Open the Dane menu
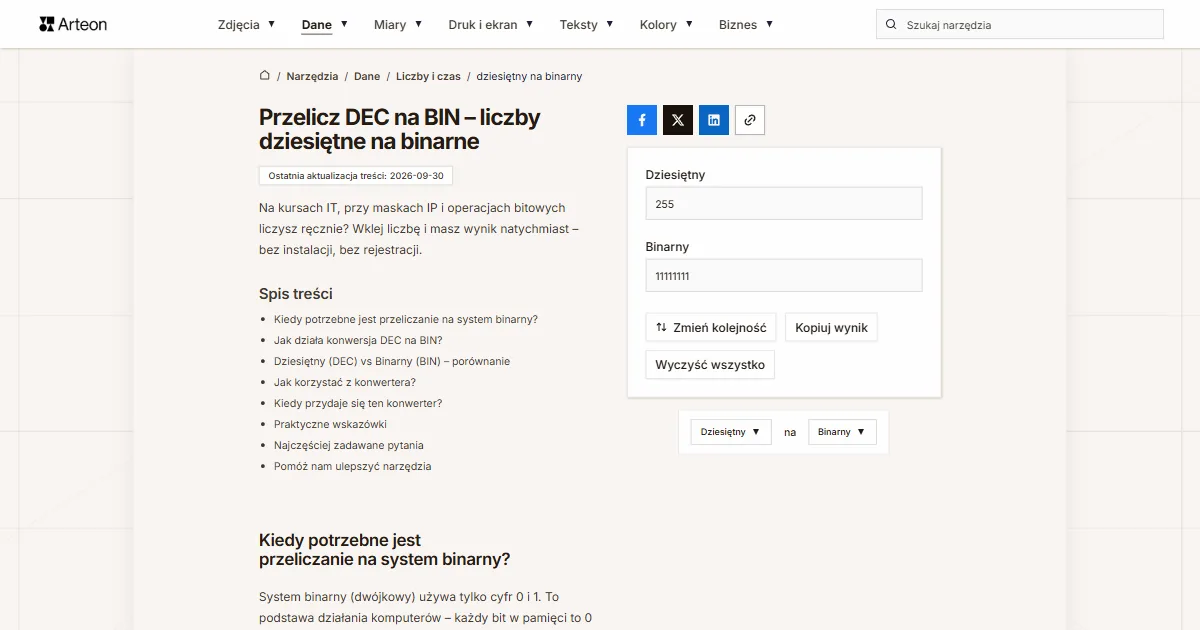The height and width of the screenshot is (630, 1200). [325, 24]
